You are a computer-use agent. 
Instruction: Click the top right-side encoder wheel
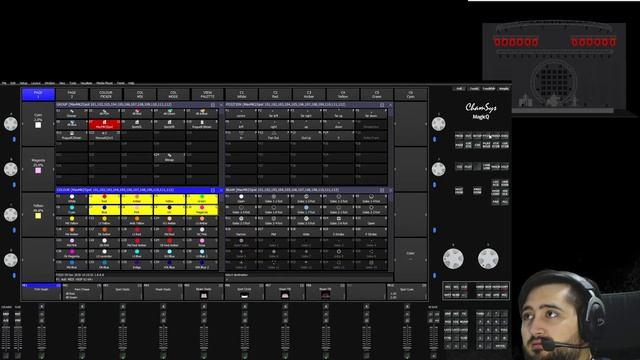438,124
